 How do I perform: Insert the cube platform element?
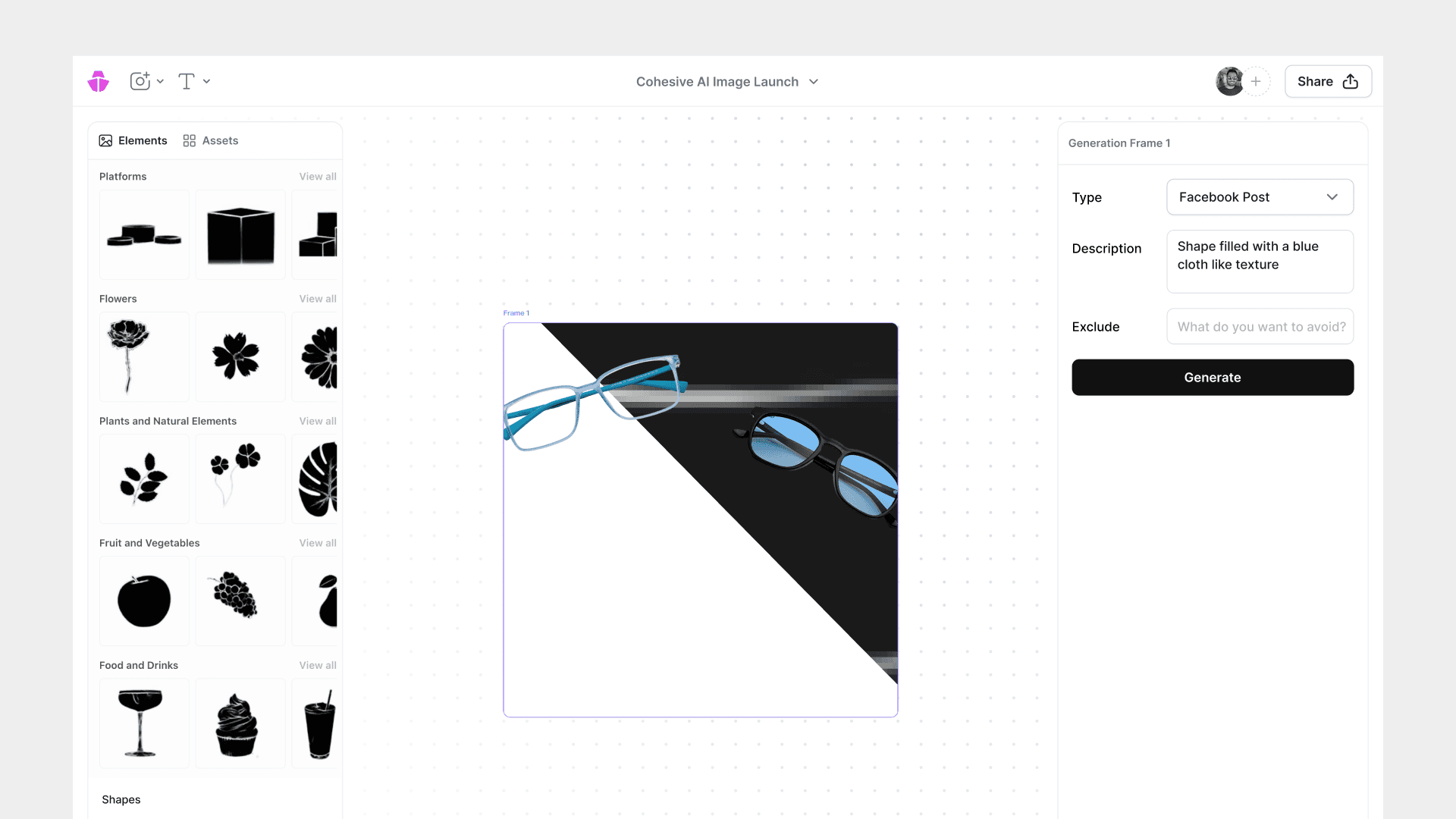240,235
